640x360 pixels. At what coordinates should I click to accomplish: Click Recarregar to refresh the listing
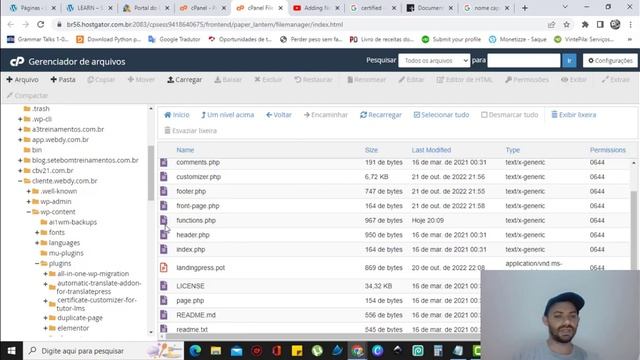pos(381,115)
